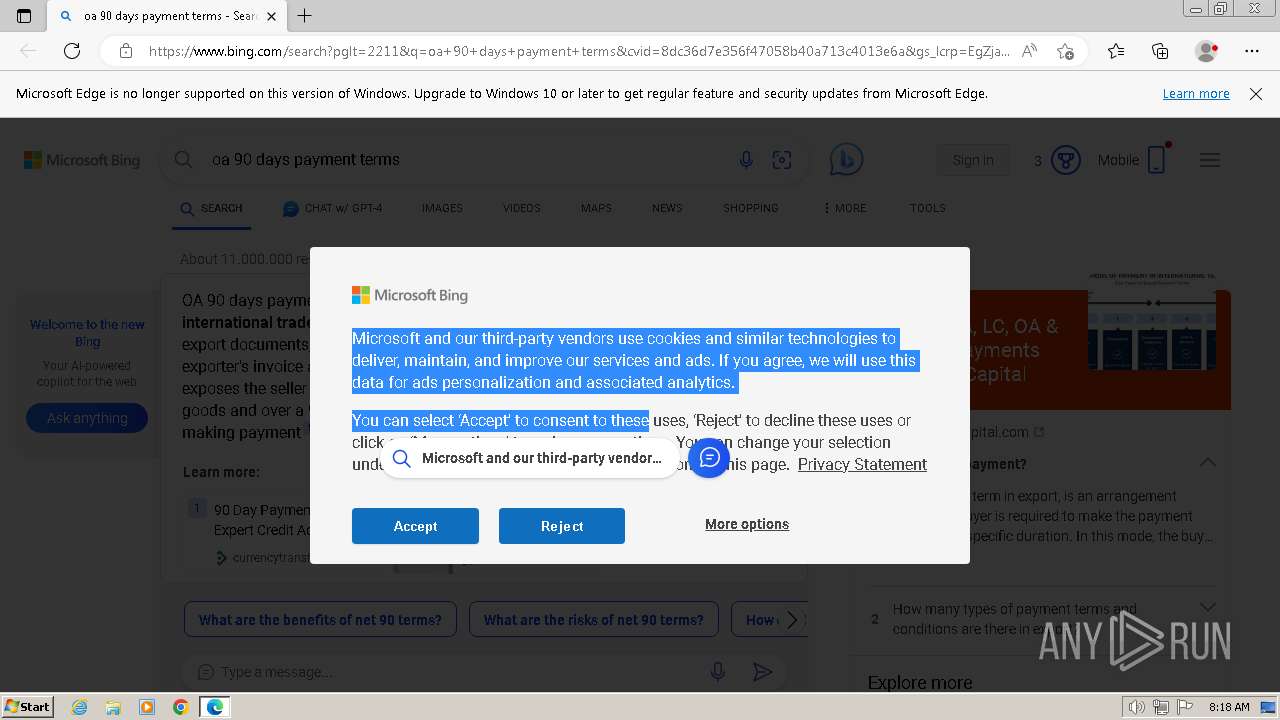The width and height of the screenshot is (1280, 720).
Task: Click the Ask anything button
Action: point(87,418)
